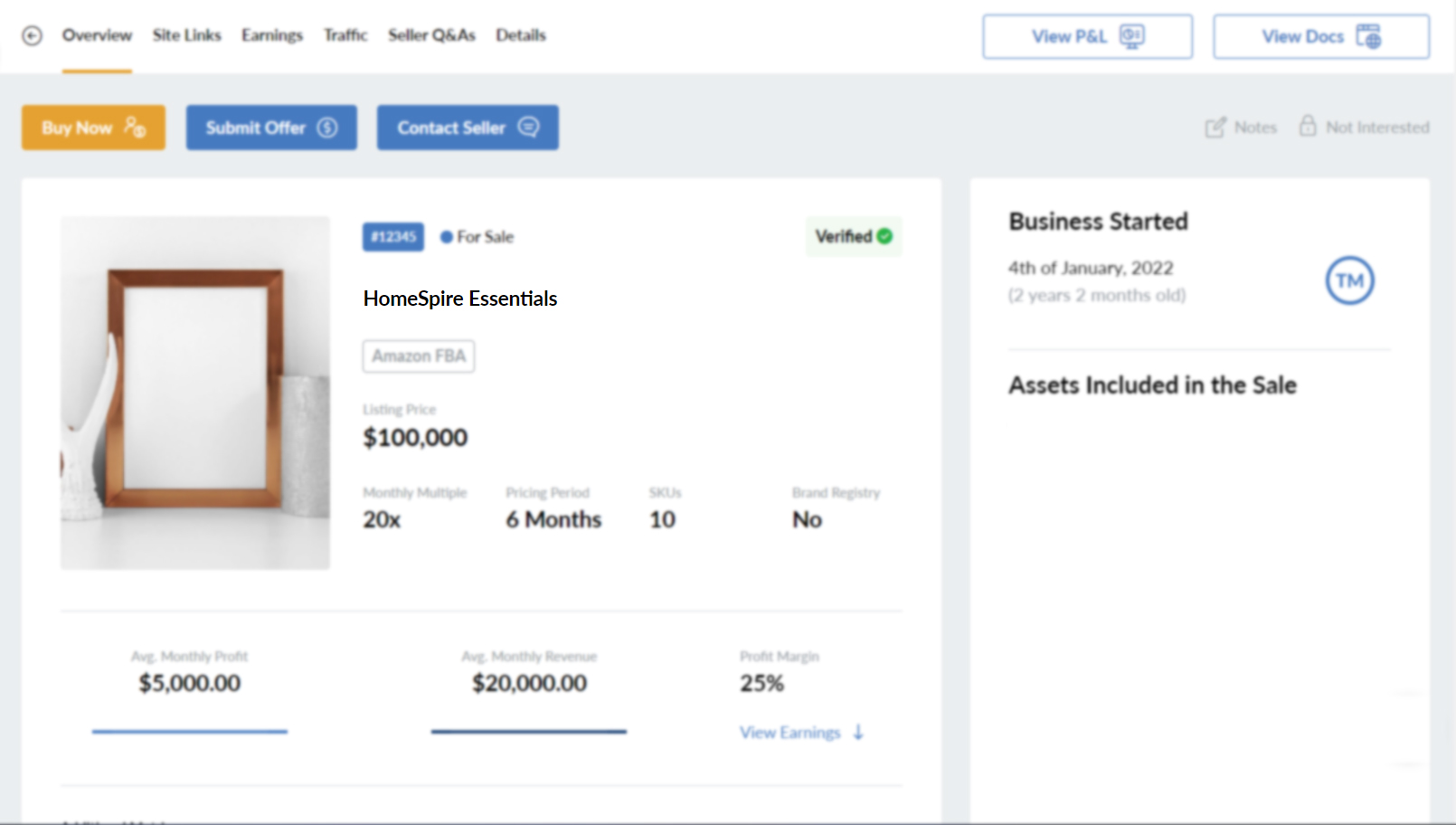Viewport: 1456px width, 825px height.
Task: Switch to the Site Links tab
Action: coord(186,35)
